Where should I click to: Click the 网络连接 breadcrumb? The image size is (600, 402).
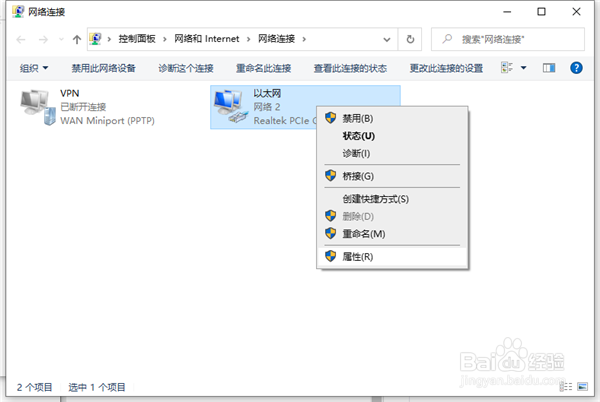[x=276, y=39]
